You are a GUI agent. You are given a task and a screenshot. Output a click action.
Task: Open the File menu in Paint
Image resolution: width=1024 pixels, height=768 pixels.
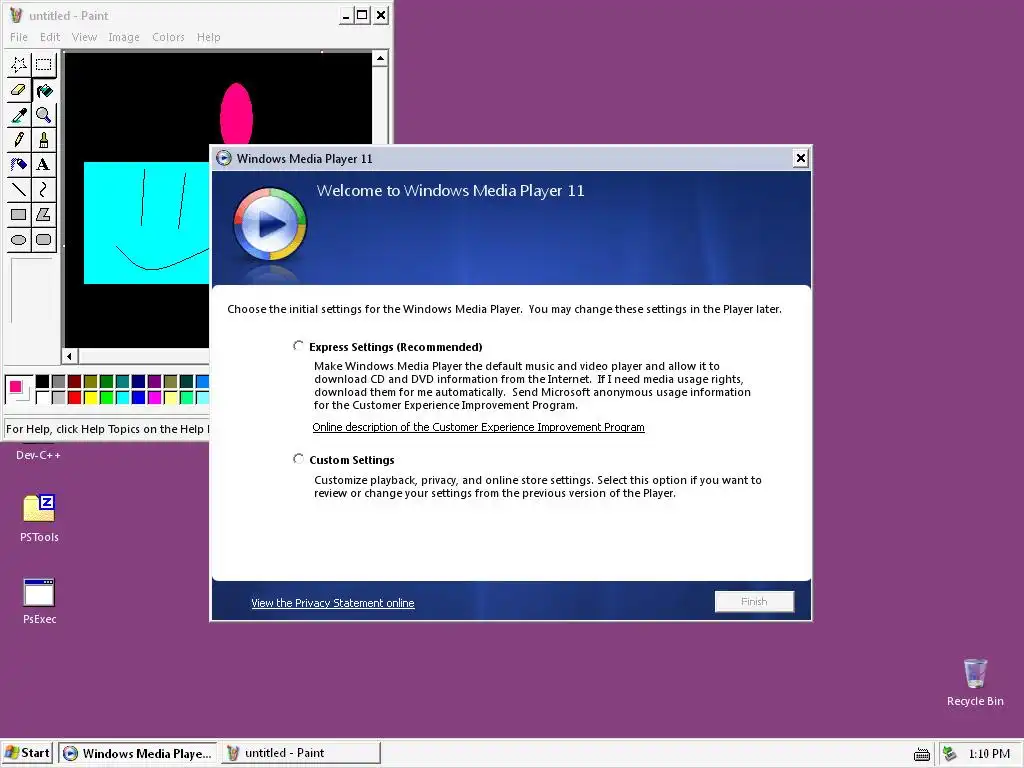(x=18, y=37)
